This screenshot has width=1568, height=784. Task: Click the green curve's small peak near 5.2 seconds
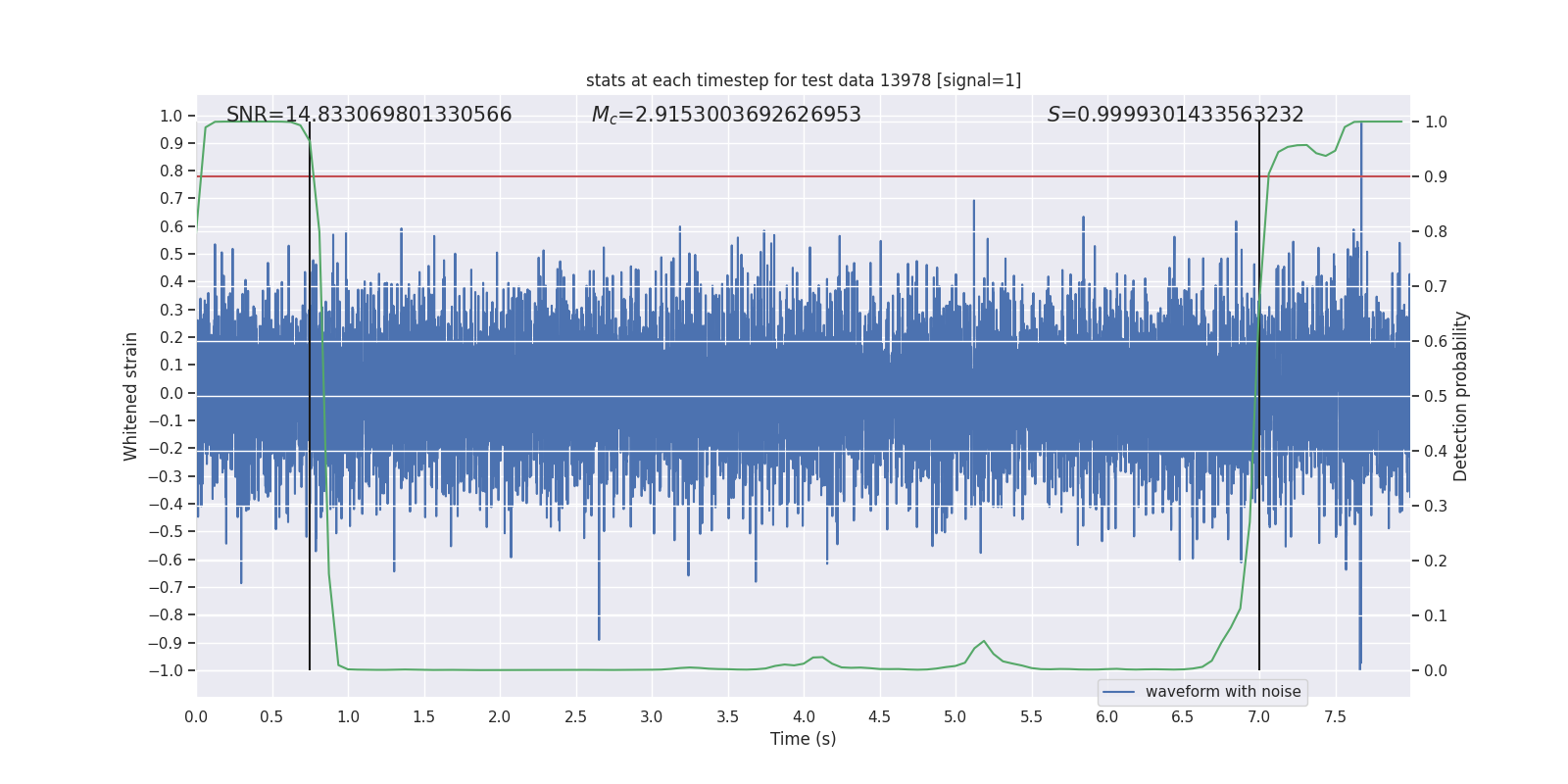pyautogui.click(x=984, y=642)
